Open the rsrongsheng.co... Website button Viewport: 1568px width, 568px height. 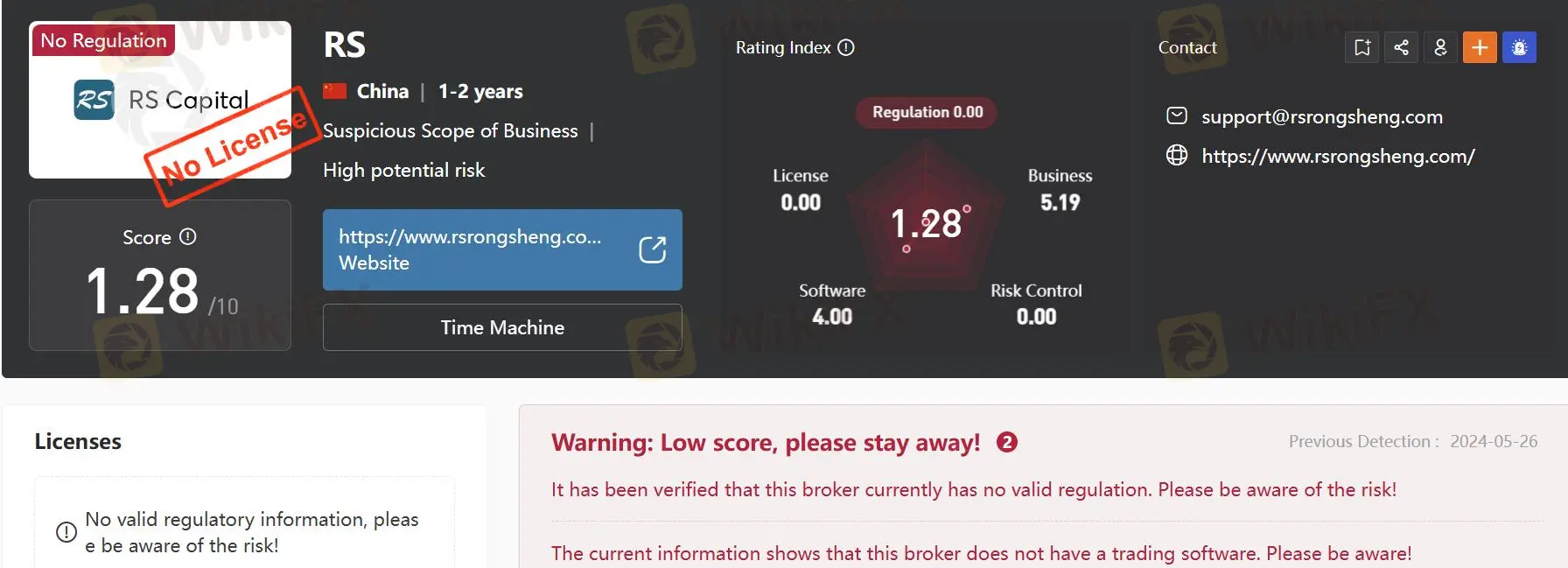[x=502, y=249]
